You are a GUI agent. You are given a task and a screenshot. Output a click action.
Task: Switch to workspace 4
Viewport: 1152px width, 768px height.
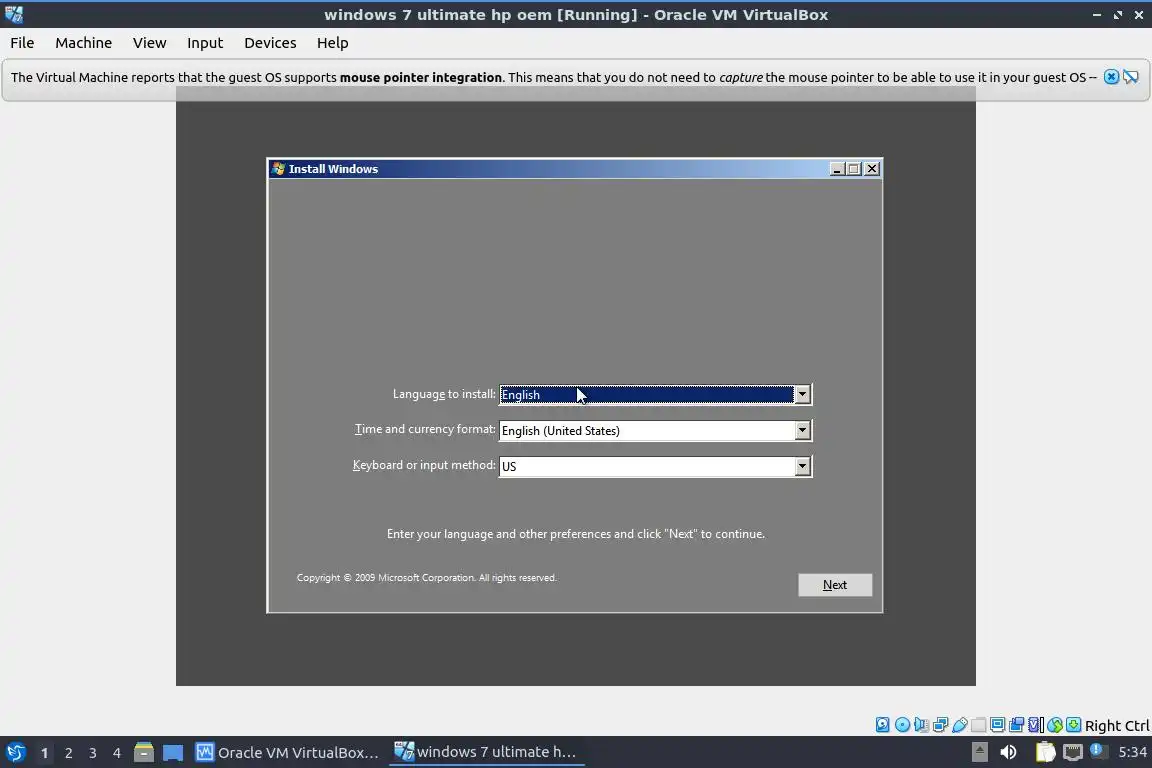point(116,753)
